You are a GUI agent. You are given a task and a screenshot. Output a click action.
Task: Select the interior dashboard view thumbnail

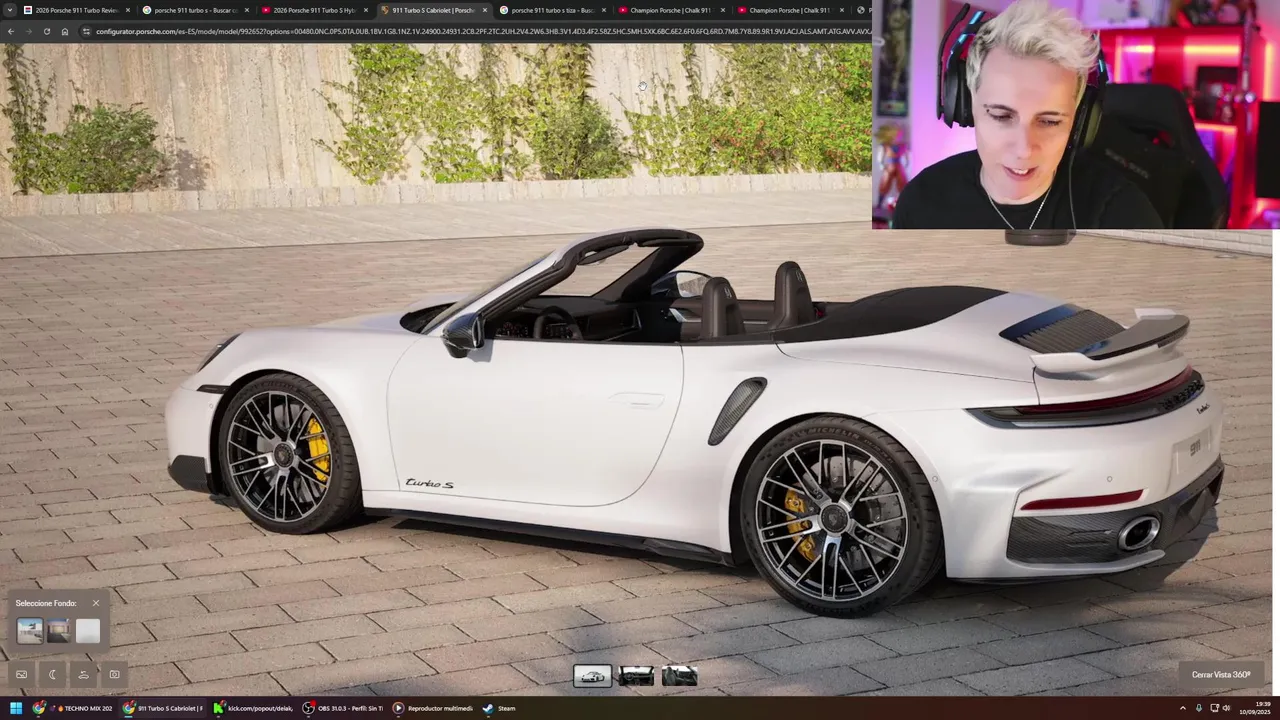pos(636,676)
